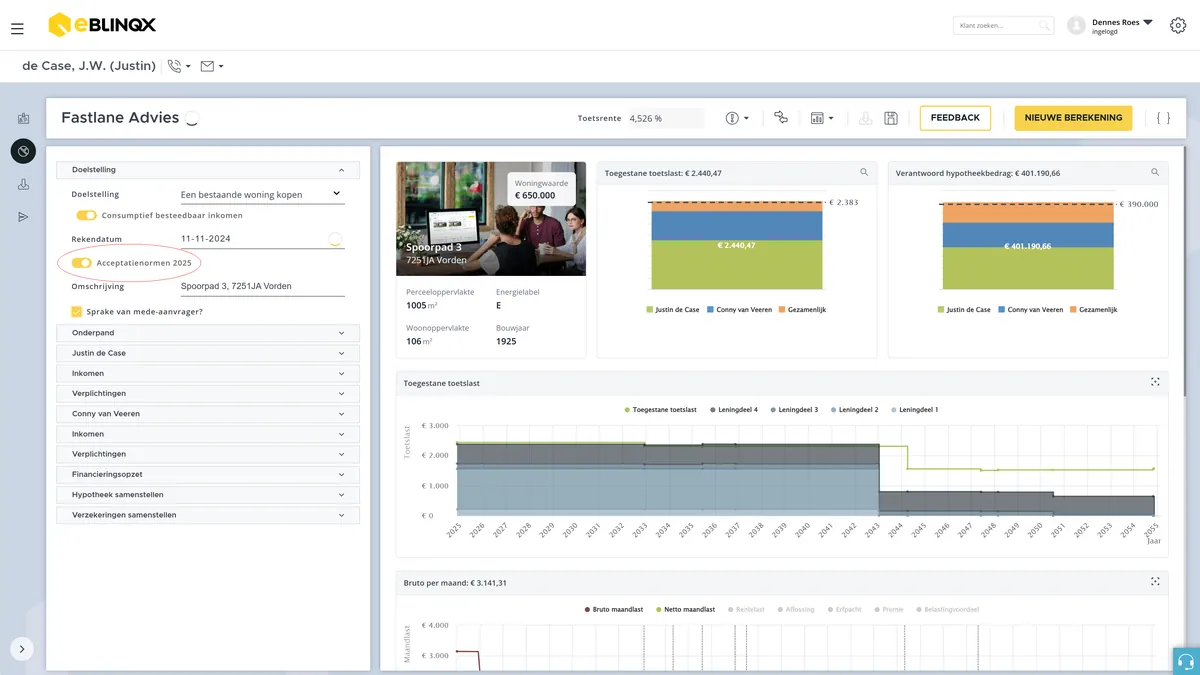Toggle Consumptief besteedbaar inkomen switch
Image resolution: width=1200 pixels, height=675 pixels.
click(86, 215)
